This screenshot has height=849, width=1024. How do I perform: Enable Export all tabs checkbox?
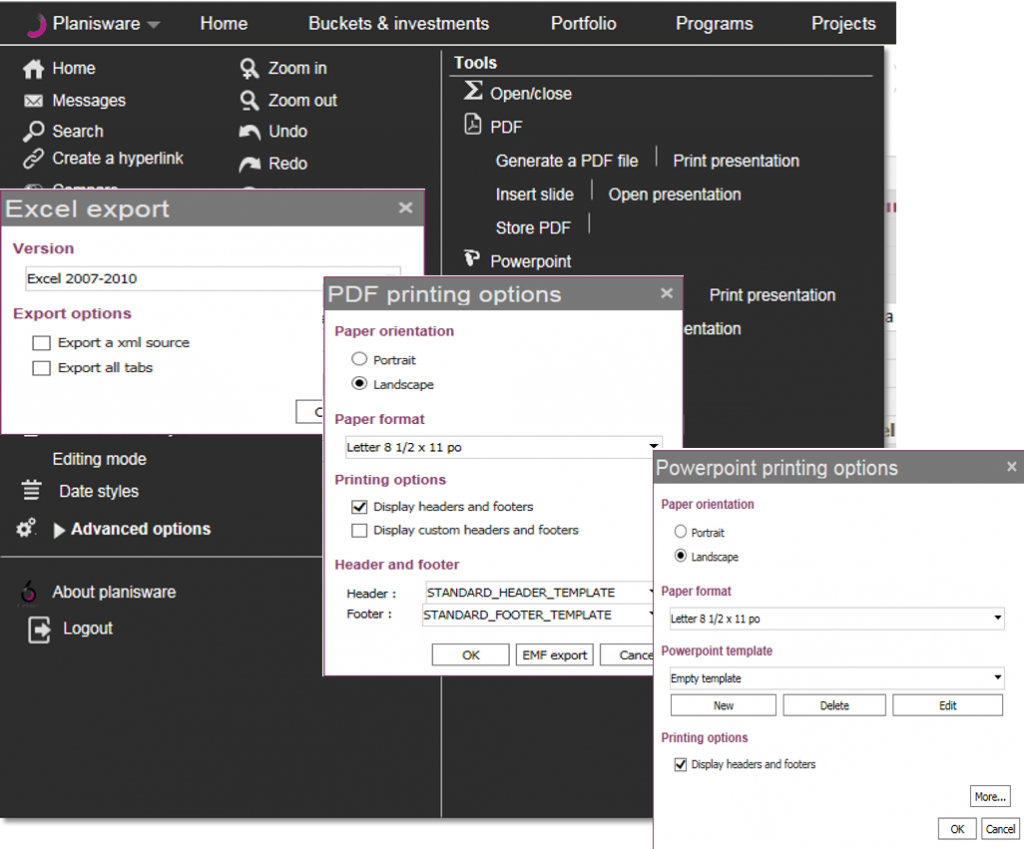41,368
